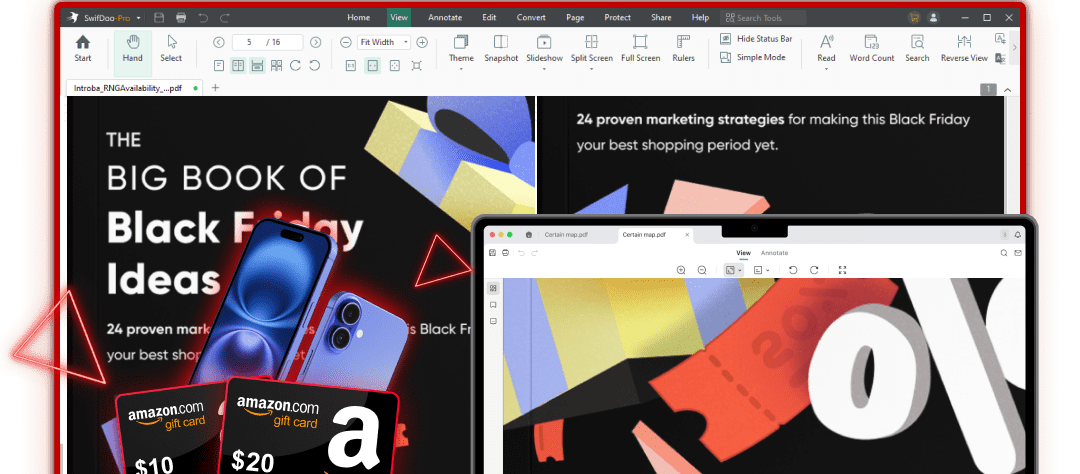Open the page thumbnails grid view
1080x474 pixels.
[x=276, y=65]
